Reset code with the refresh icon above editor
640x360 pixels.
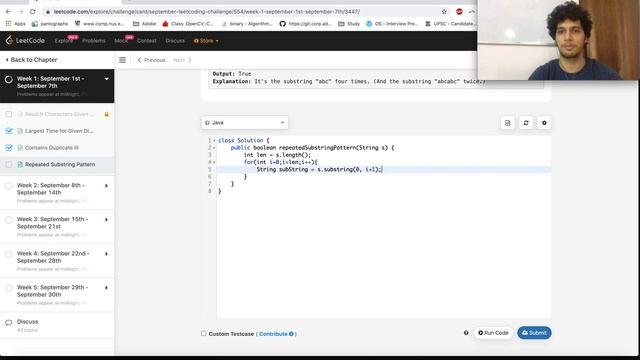pos(526,123)
